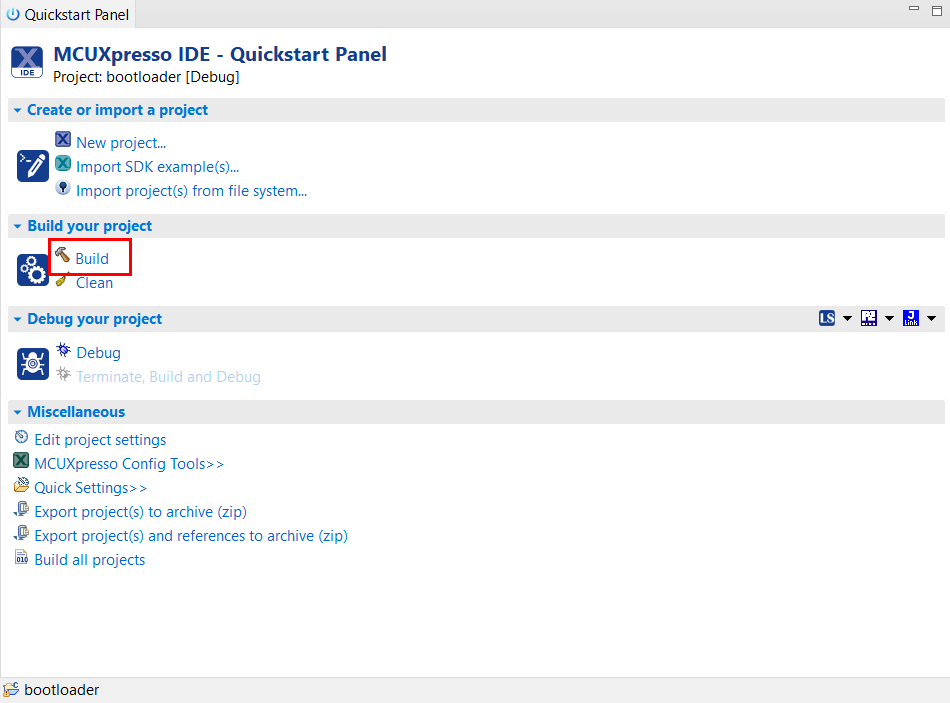Collapse the Miscellaneous section
Screen dimensions: 950x703
coord(18,412)
